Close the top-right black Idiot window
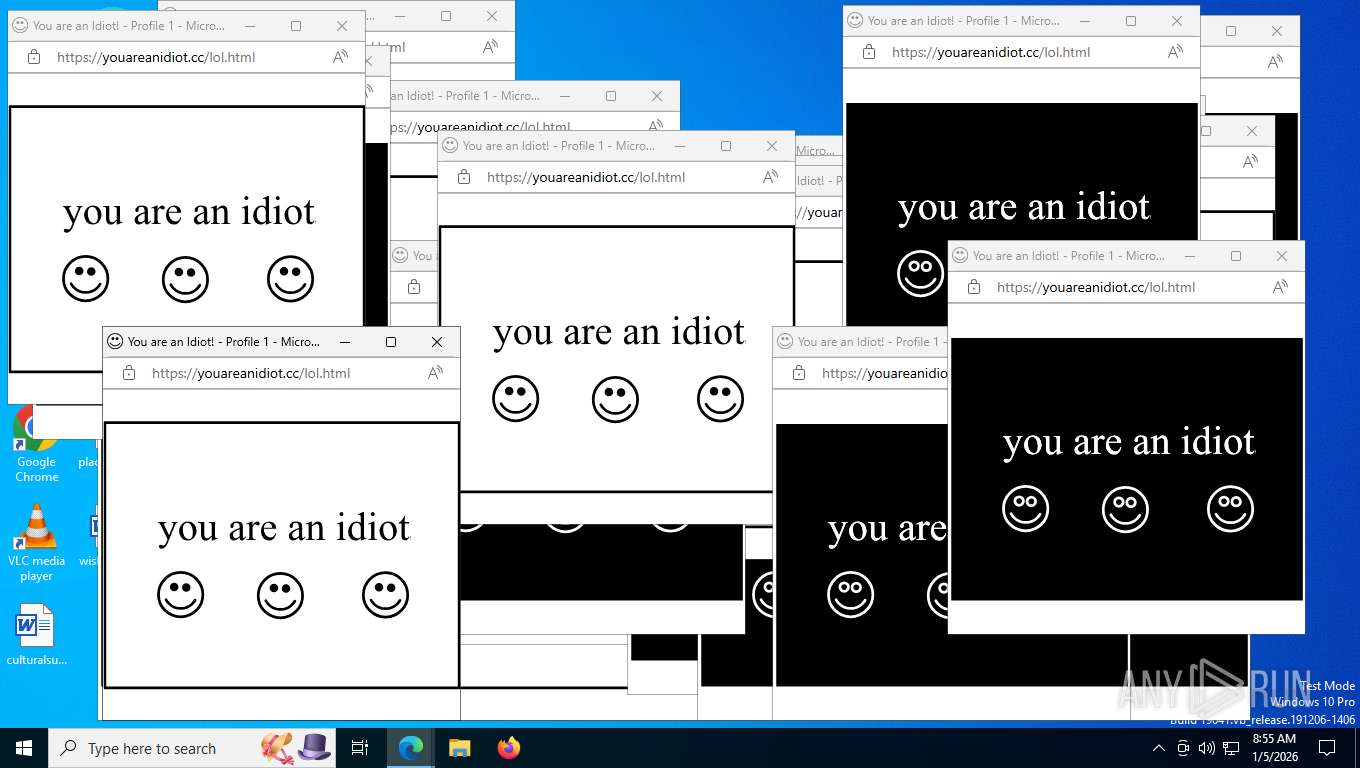 coord(1177,21)
